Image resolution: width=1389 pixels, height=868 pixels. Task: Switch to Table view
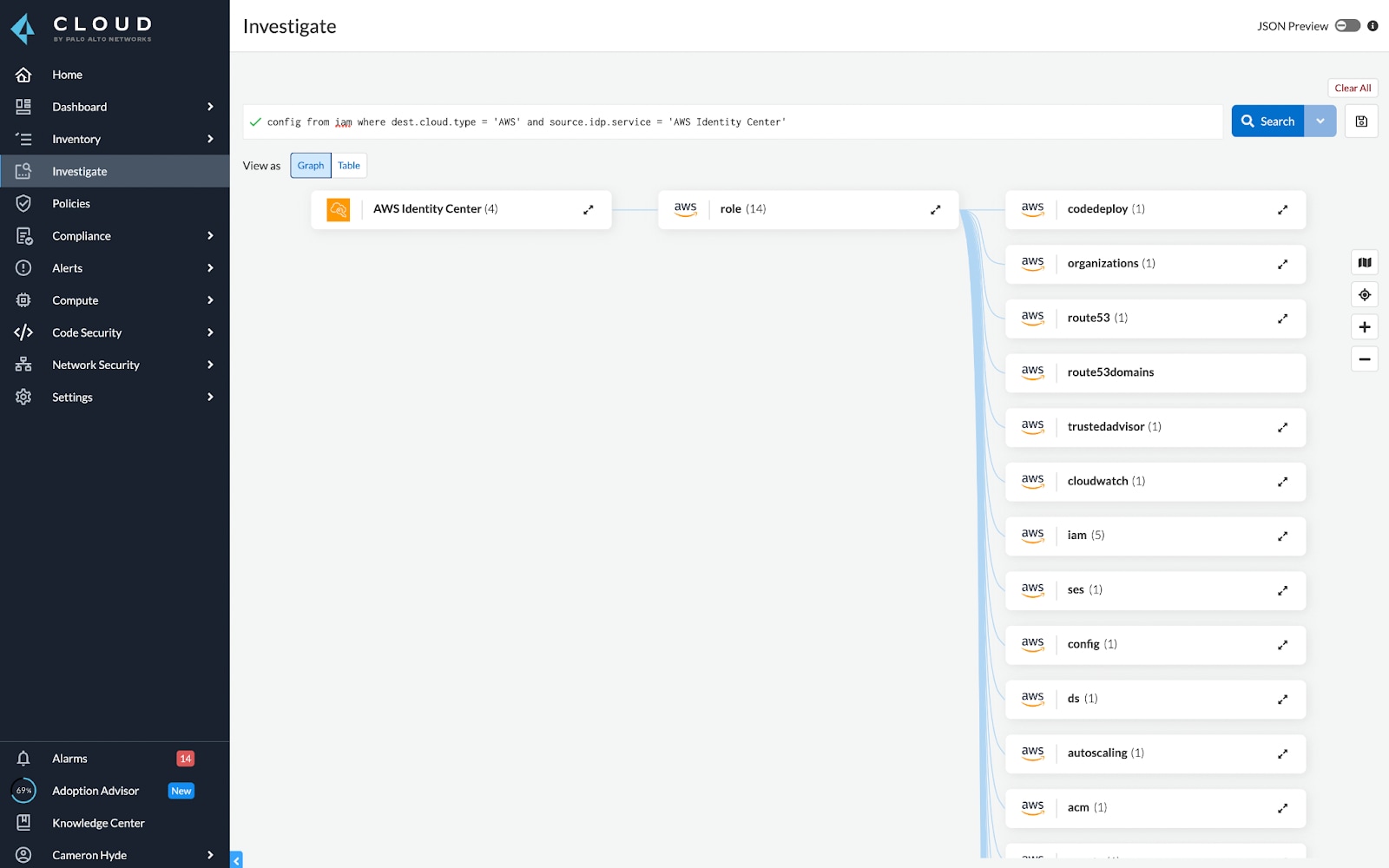click(349, 166)
